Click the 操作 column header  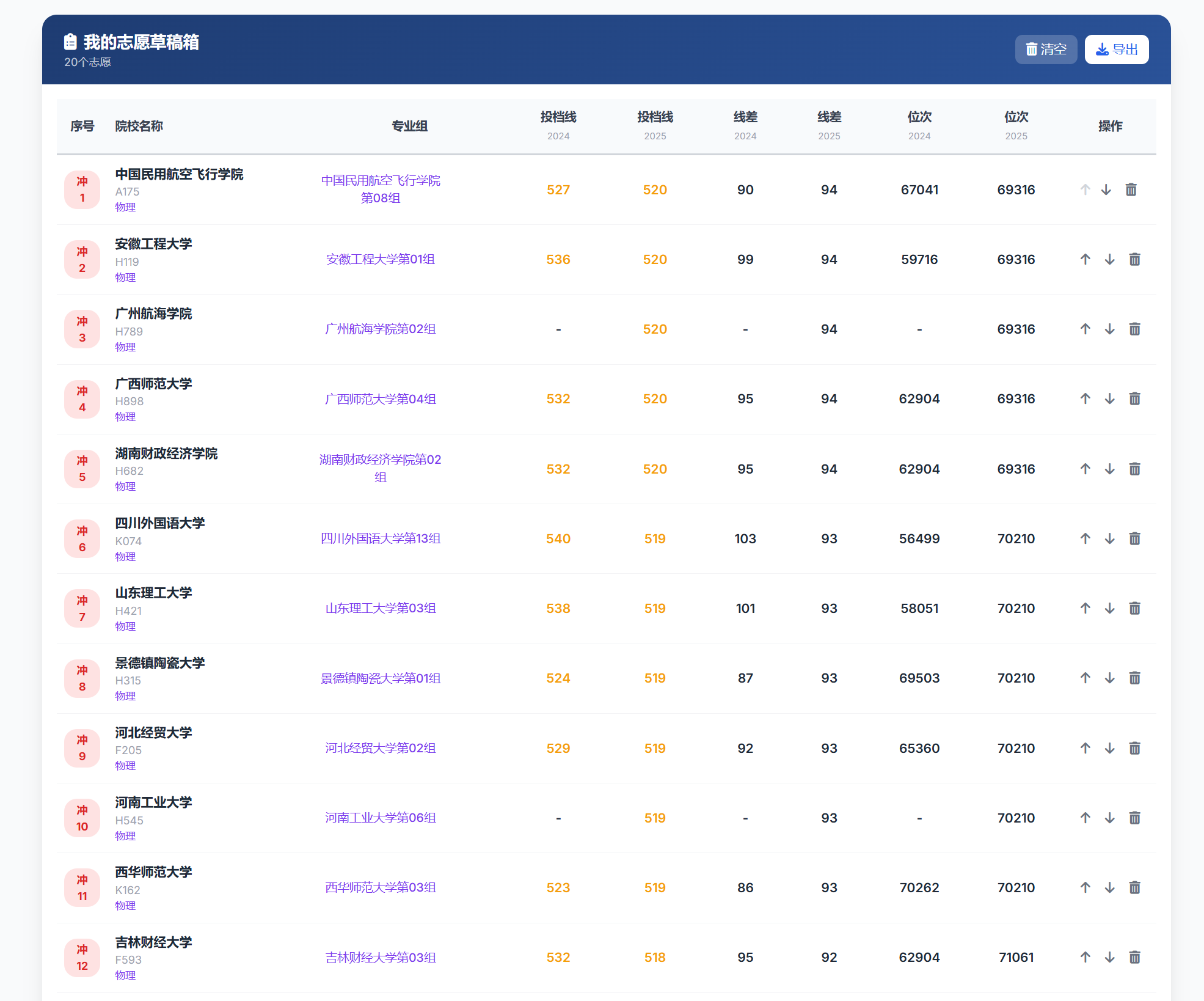[1111, 127]
